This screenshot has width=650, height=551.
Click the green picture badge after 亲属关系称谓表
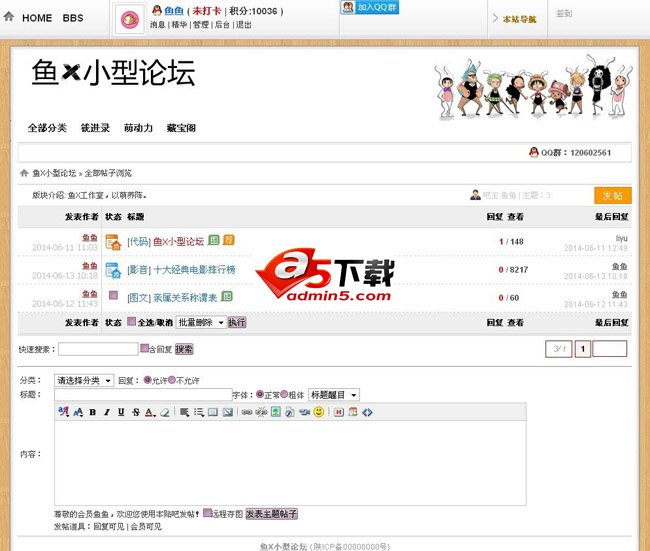pyautogui.click(x=227, y=296)
